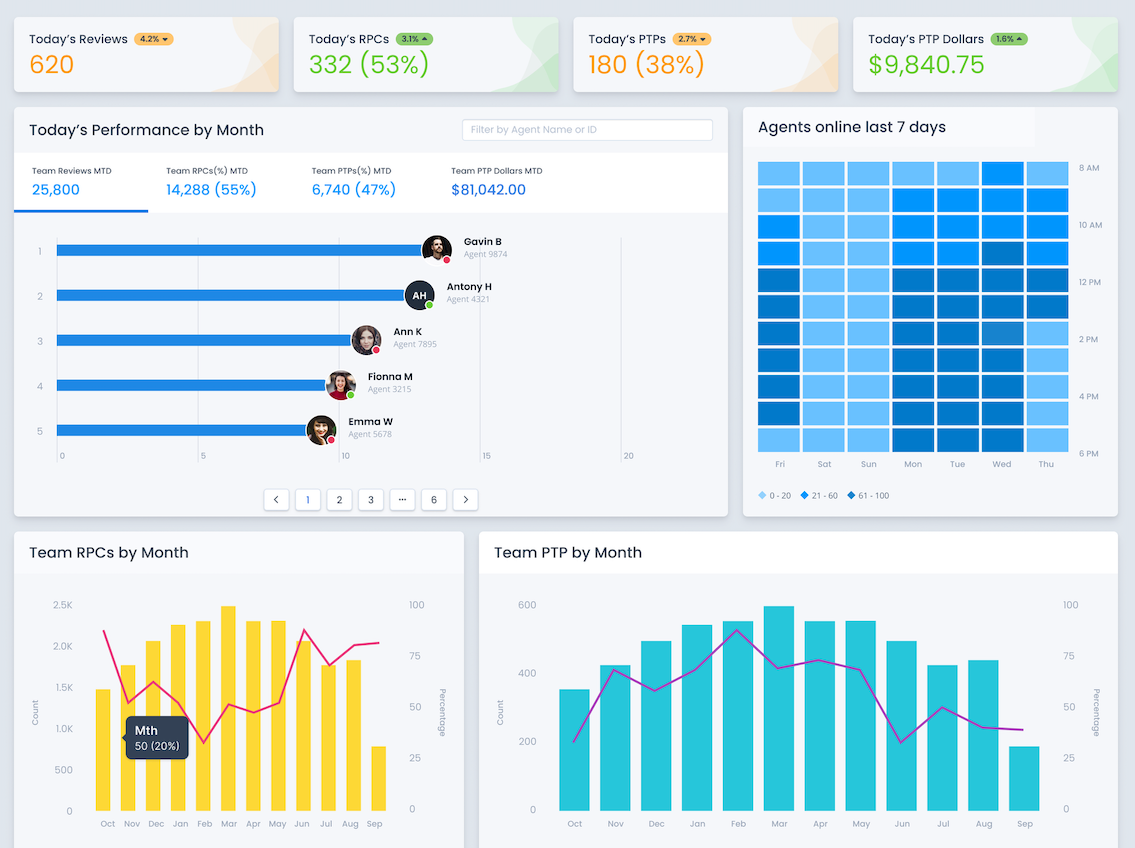Click the ellipsis in the pagination bar

tap(402, 499)
